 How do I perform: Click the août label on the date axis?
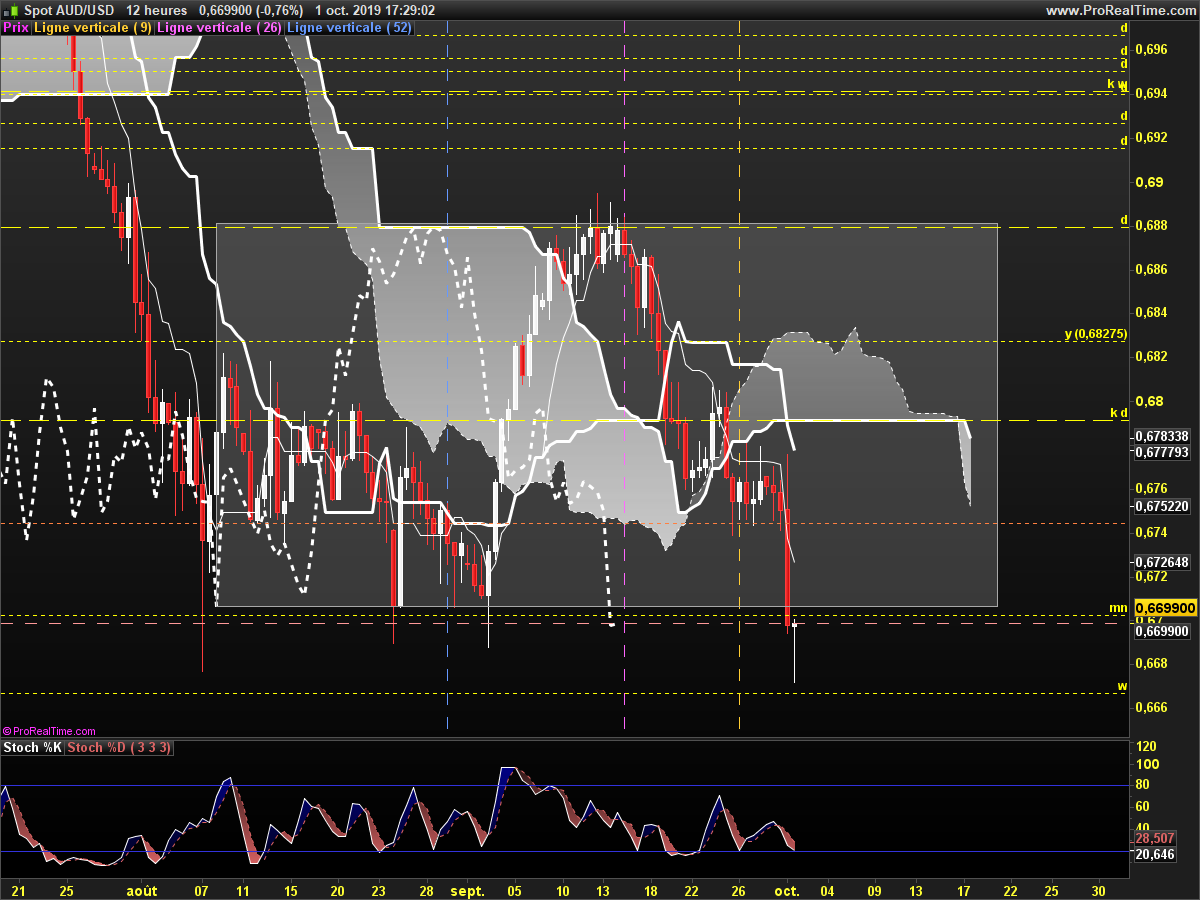(x=142, y=889)
